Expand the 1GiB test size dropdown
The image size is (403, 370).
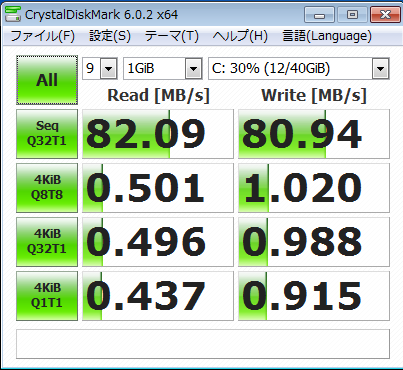[163, 69]
